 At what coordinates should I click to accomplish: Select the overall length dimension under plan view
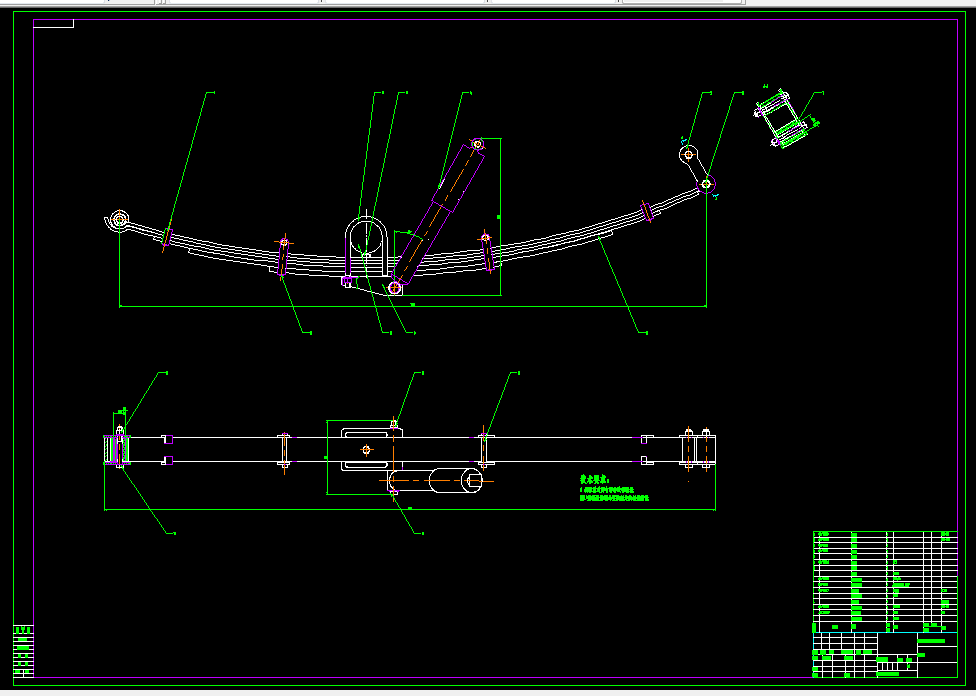[x=410, y=510]
